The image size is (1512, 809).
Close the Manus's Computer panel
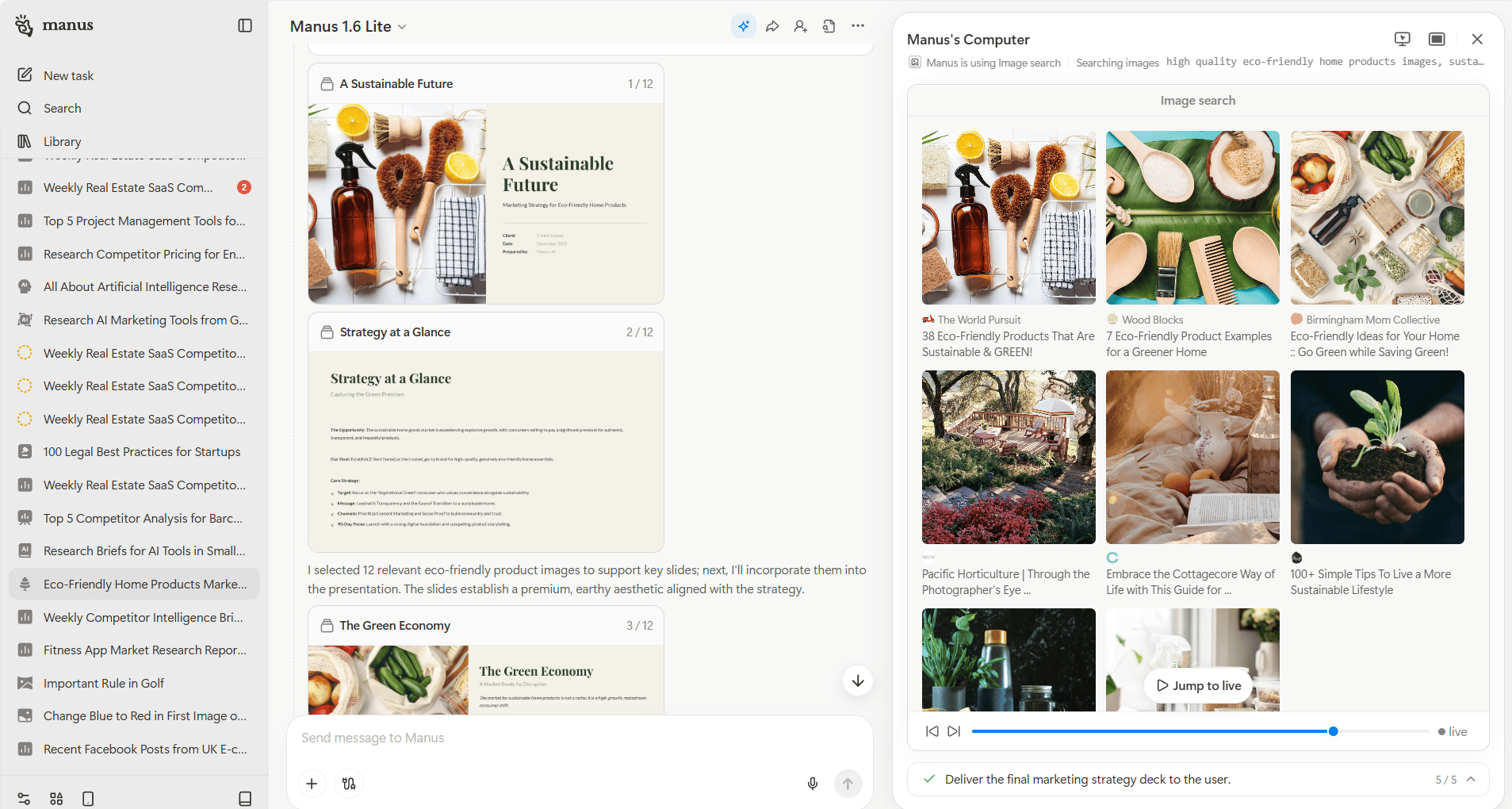coord(1477,39)
